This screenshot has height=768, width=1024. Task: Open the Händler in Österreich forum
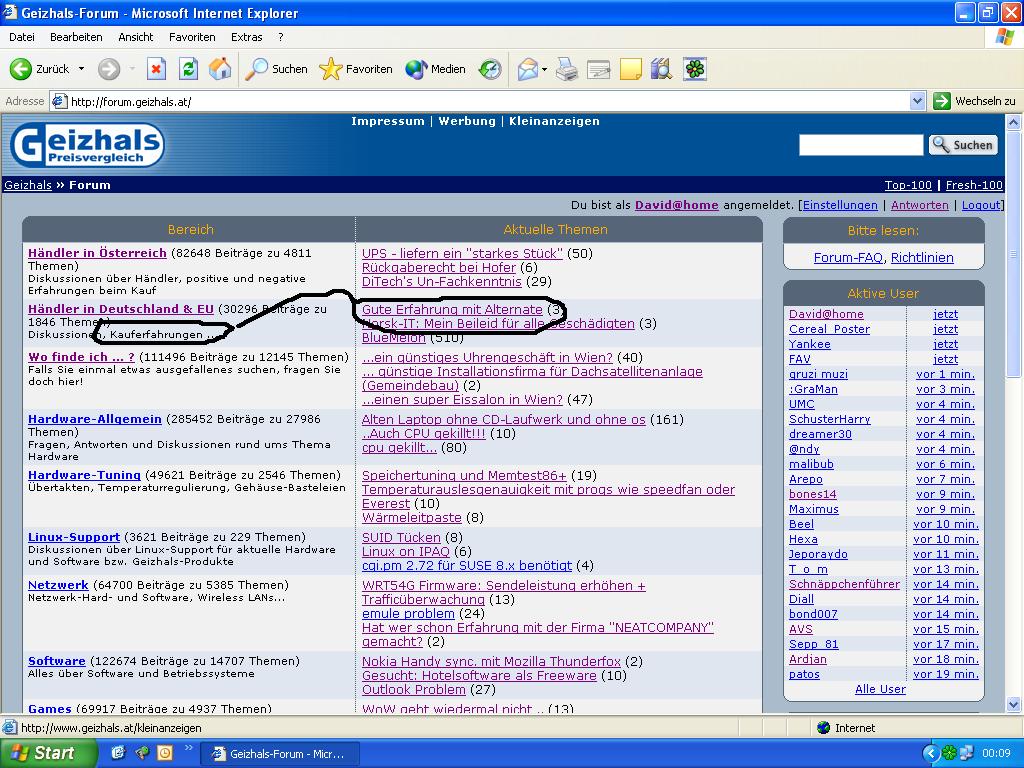click(97, 253)
